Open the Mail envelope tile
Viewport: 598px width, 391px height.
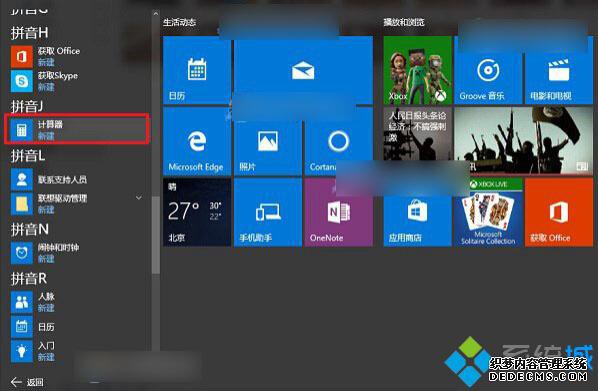[303, 70]
